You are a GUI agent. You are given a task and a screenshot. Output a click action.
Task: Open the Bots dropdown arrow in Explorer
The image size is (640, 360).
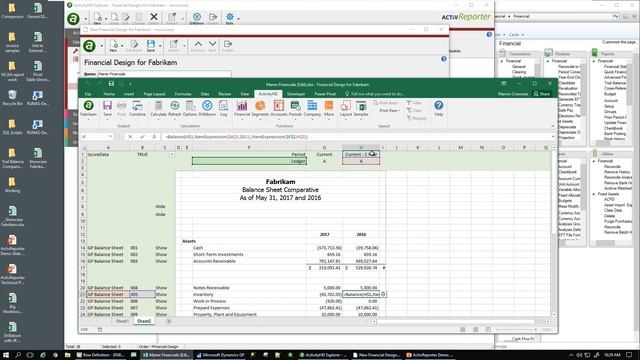click(x=238, y=18)
